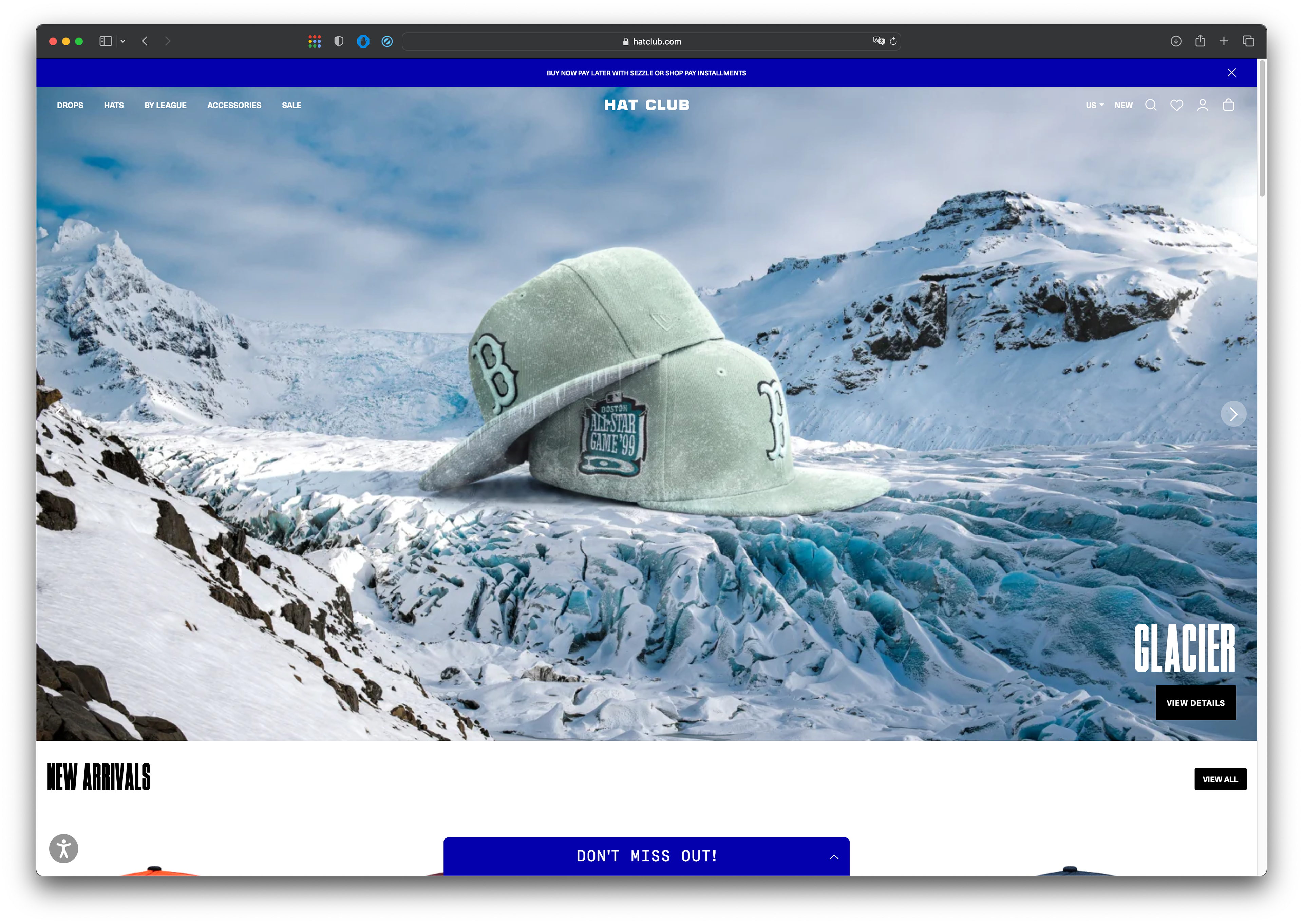This screenshot has width=1303, height=924.
Task: Click the VIEW DETAILS button
Action: point(1195,703)
